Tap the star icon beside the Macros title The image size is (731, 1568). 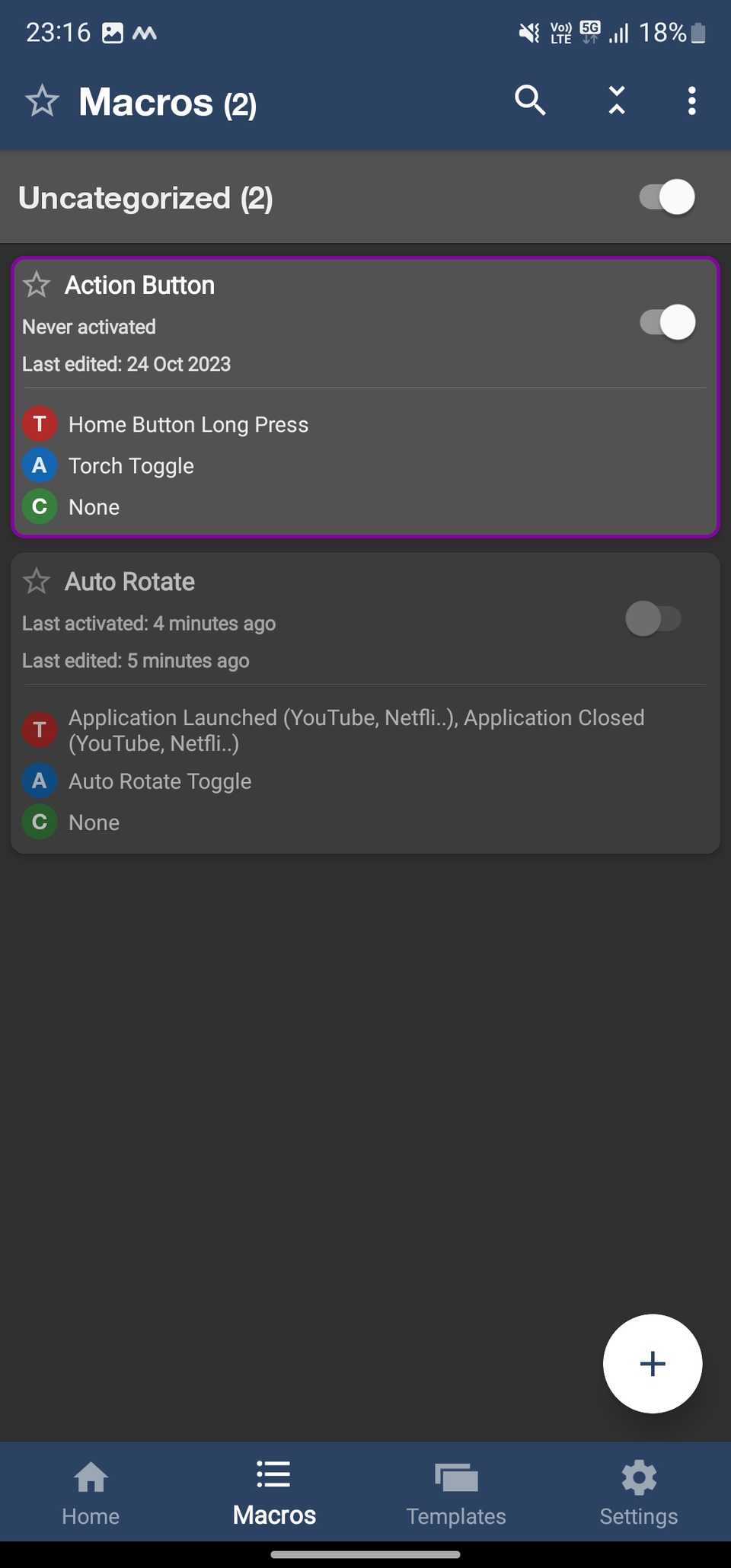42,100
